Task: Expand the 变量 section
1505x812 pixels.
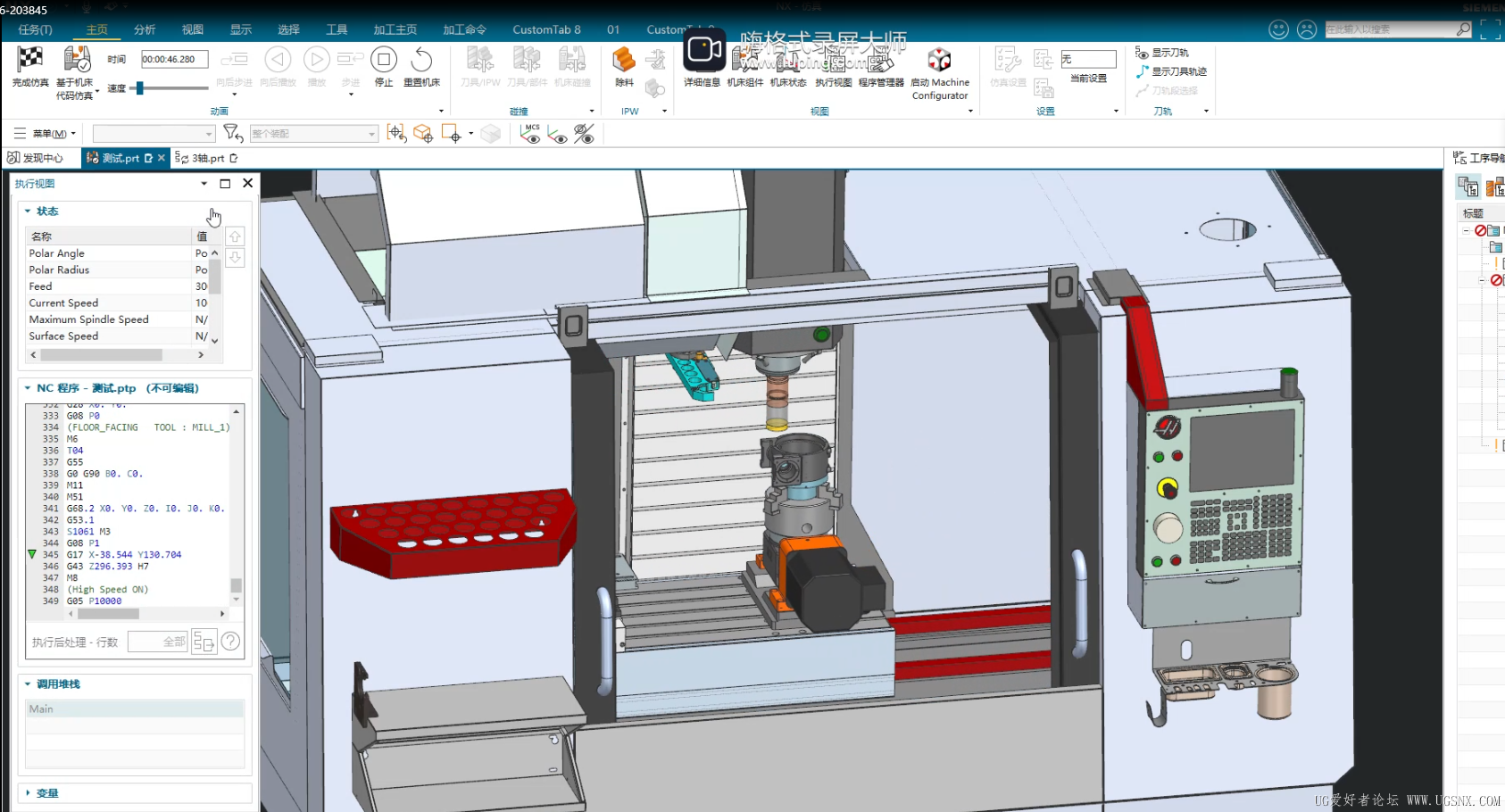Action: [28, 793]
